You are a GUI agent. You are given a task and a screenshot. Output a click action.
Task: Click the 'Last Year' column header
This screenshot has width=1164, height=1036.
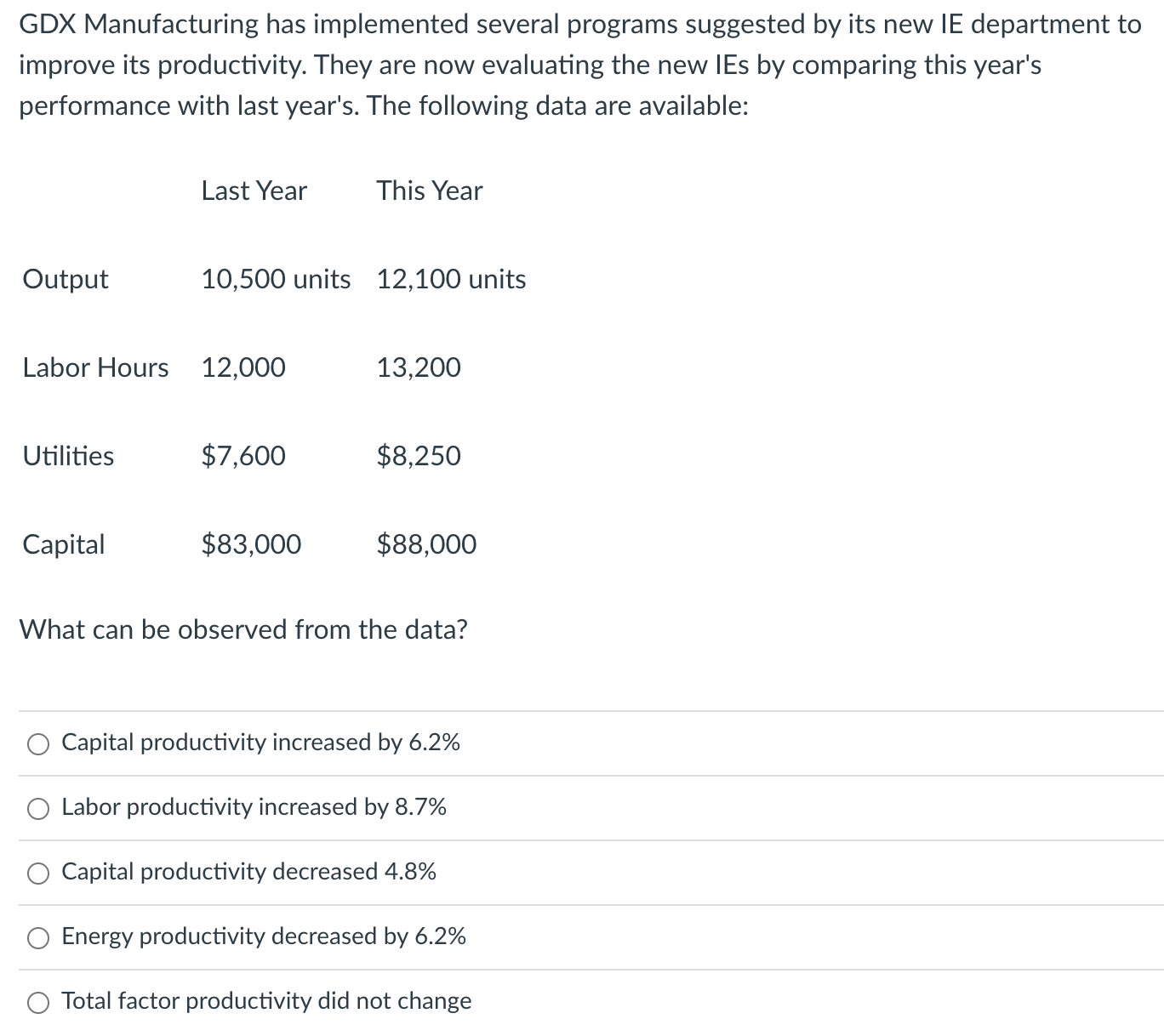(253, 191)
